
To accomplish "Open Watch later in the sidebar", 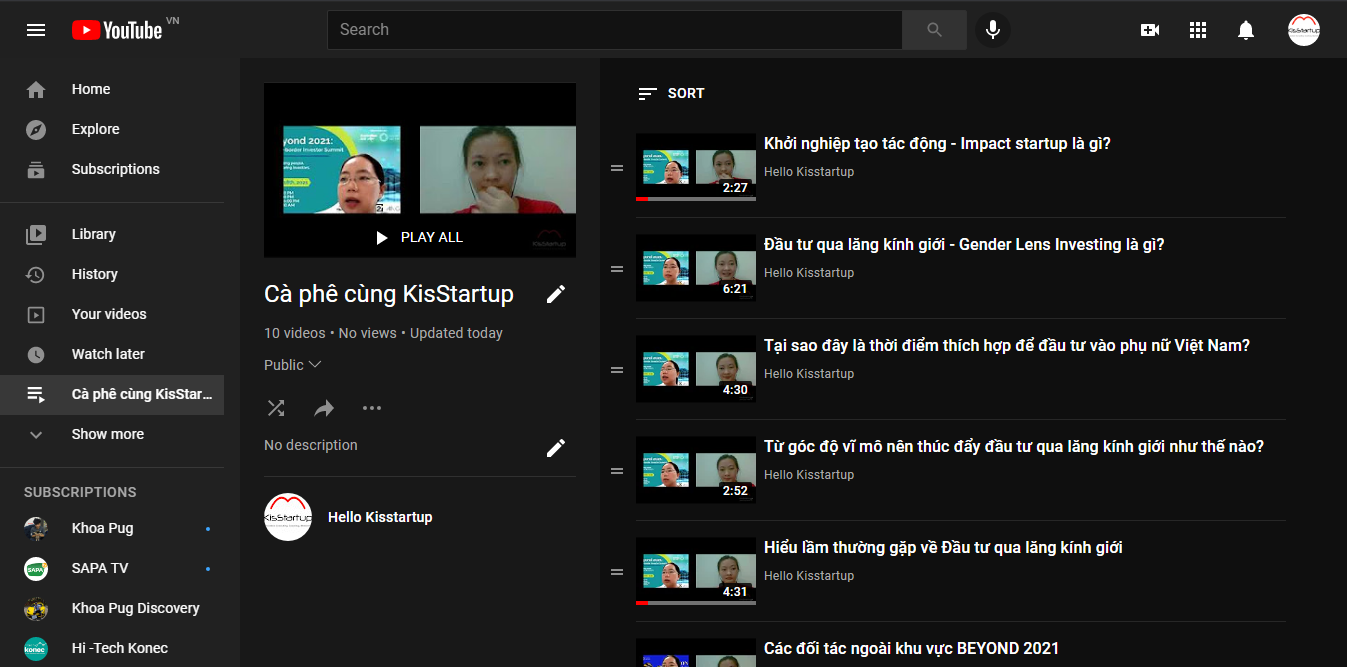I will [108, 354].
